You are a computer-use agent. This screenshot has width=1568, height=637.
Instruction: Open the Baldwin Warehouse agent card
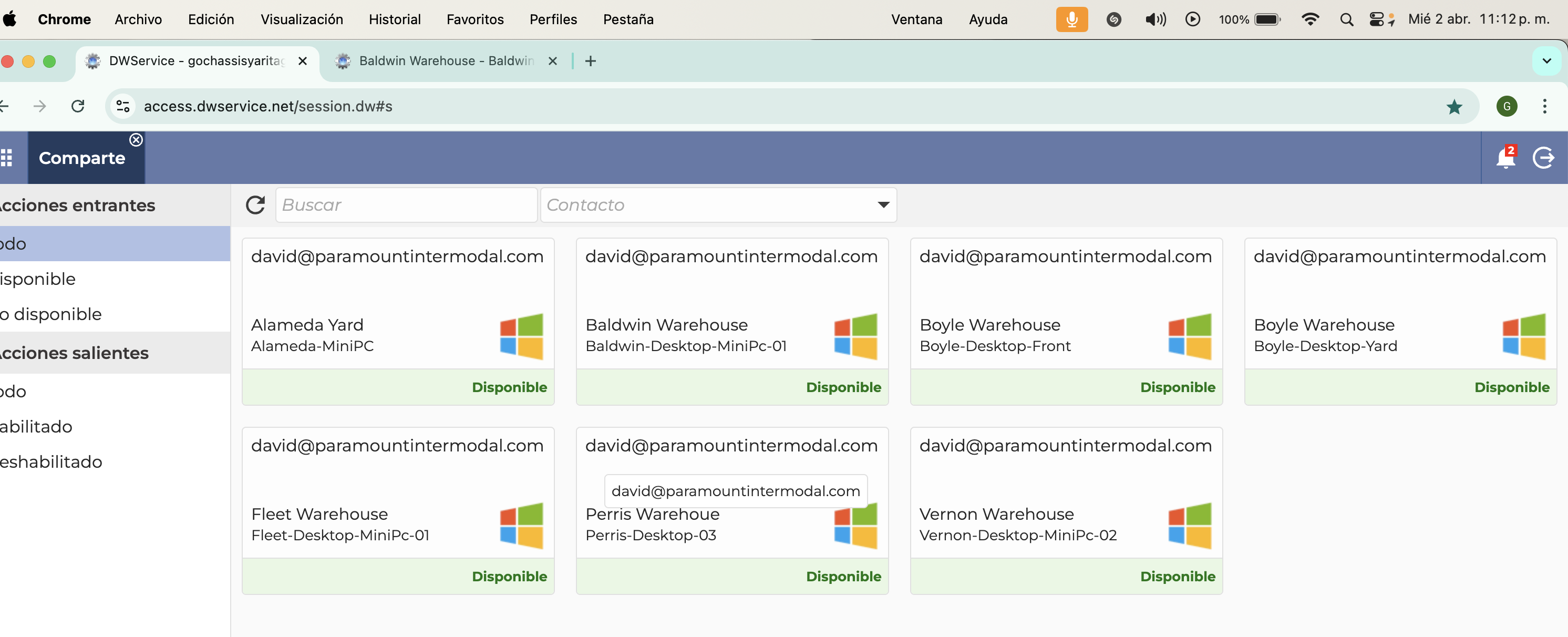pos(733,322)
